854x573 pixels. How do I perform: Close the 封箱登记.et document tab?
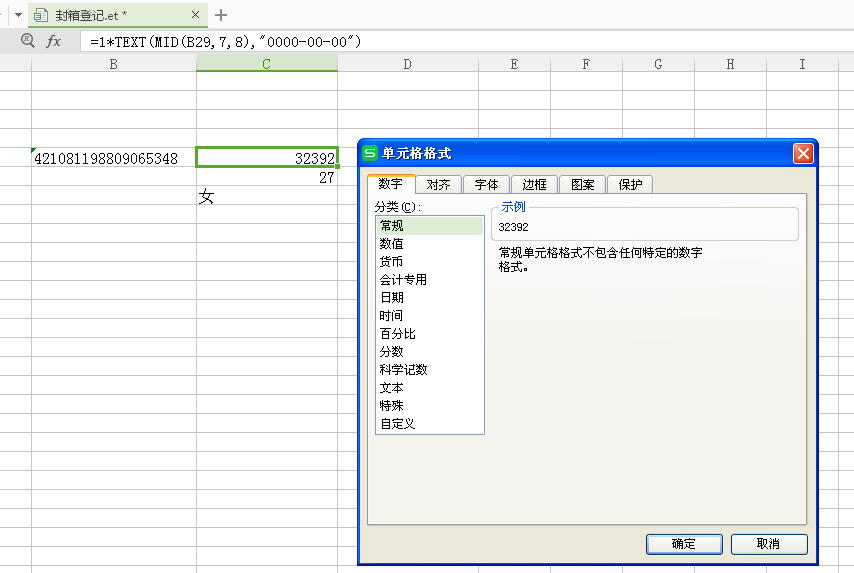pos(196,15)
